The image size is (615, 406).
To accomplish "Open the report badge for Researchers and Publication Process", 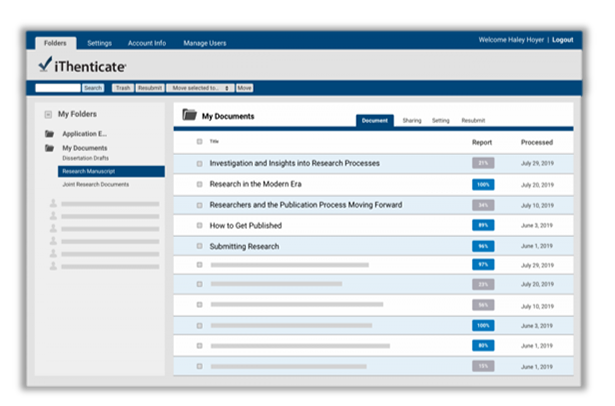I will (x=483, y=205).
